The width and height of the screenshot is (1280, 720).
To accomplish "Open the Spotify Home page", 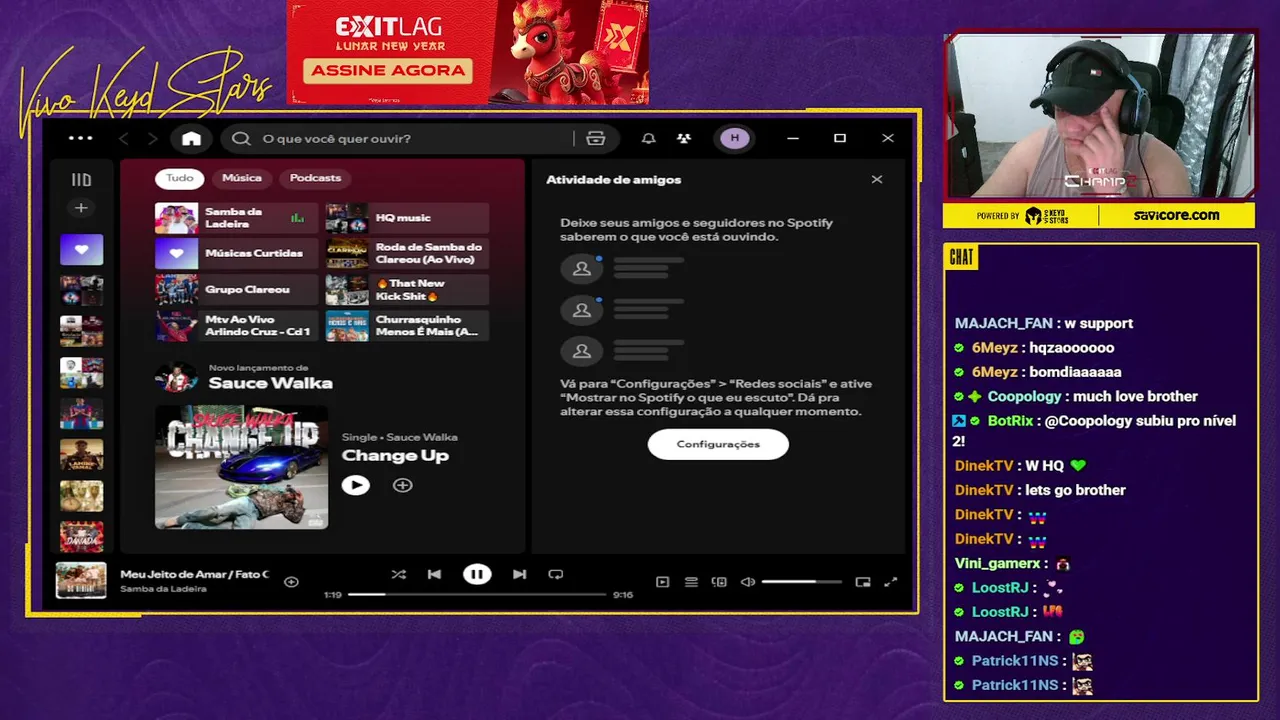I will coord(191,138).
